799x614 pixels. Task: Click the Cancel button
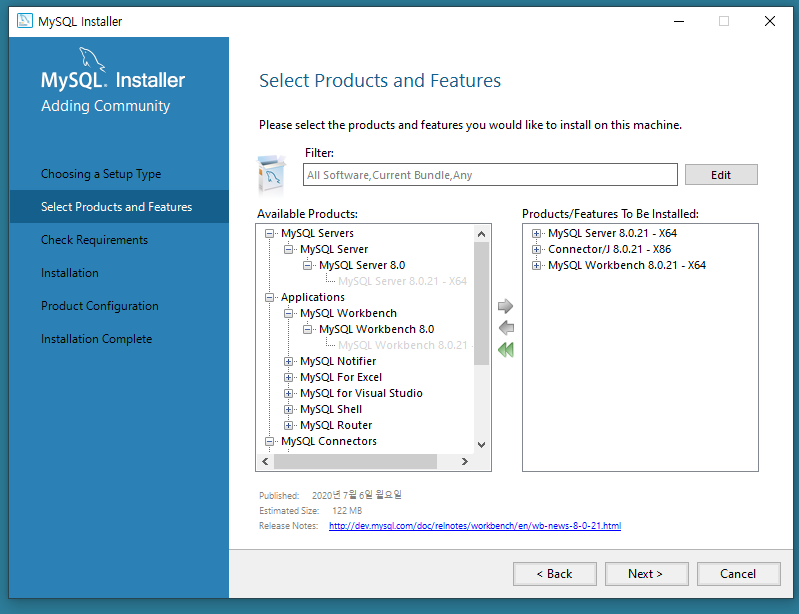[x=738, y=574]
